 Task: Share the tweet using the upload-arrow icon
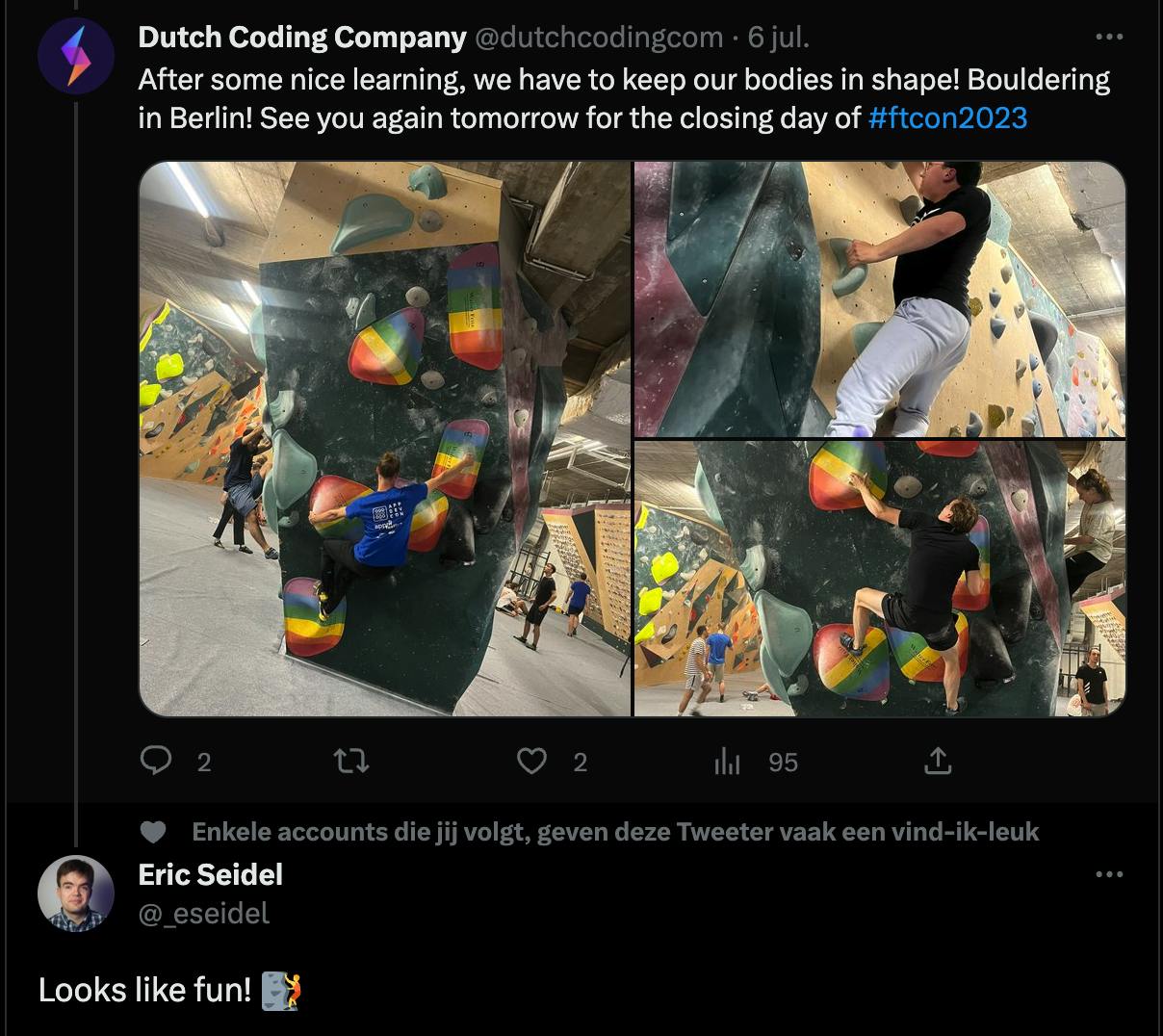click(x=938, y=762)
